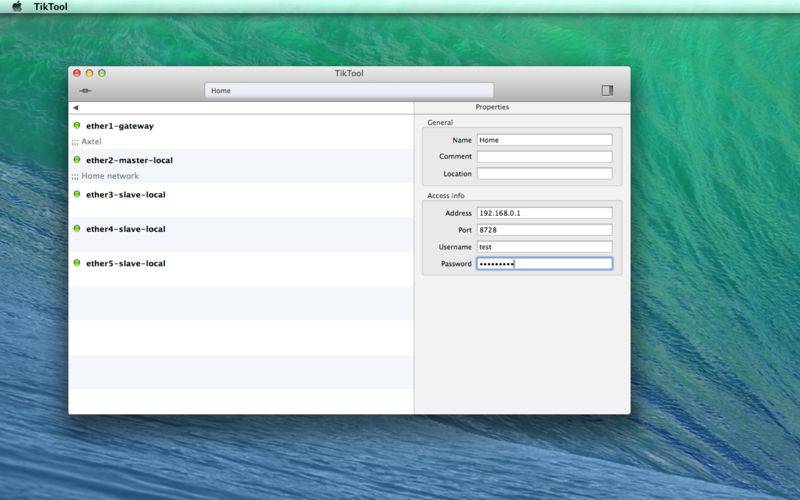The height and width of the screenshot is (500, 800).
Task: Click the Name field containing Home
Action: (544, 140)
